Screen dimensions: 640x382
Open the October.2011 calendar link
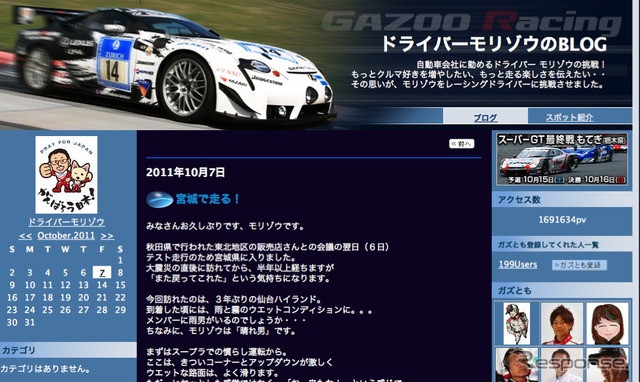(66, 235)
